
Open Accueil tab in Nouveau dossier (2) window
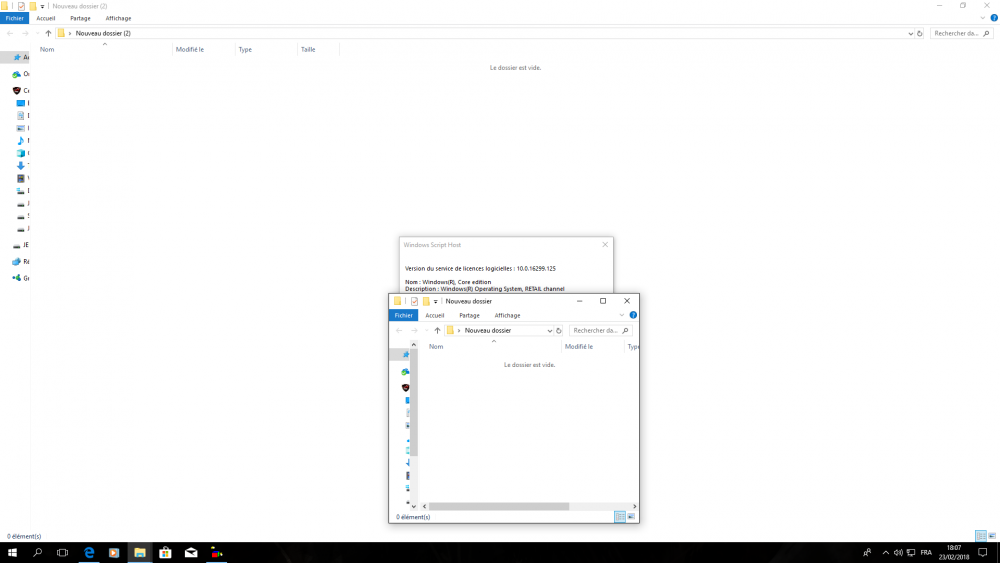pos(45,18)
